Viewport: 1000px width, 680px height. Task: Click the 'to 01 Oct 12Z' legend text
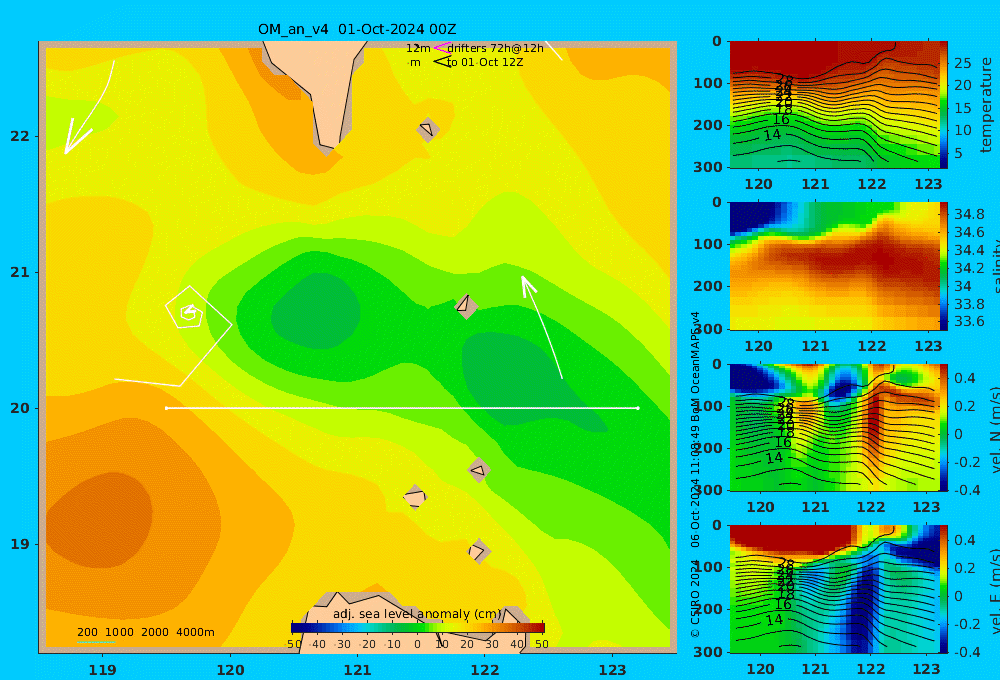485,62
